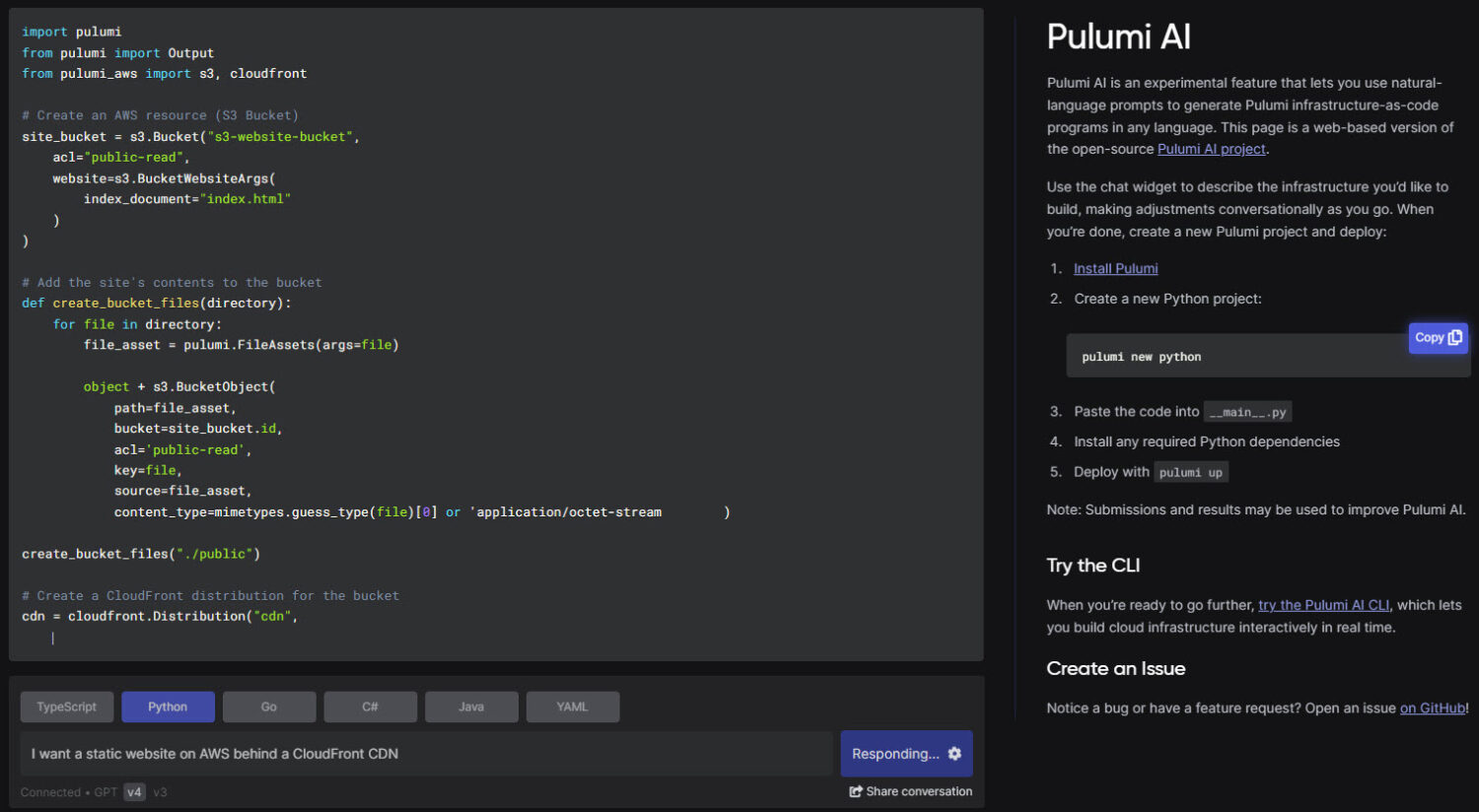Viewport: 1479px width, 812px height.
Task: Copy the pulumi new python command
Action: point(1438,337)
